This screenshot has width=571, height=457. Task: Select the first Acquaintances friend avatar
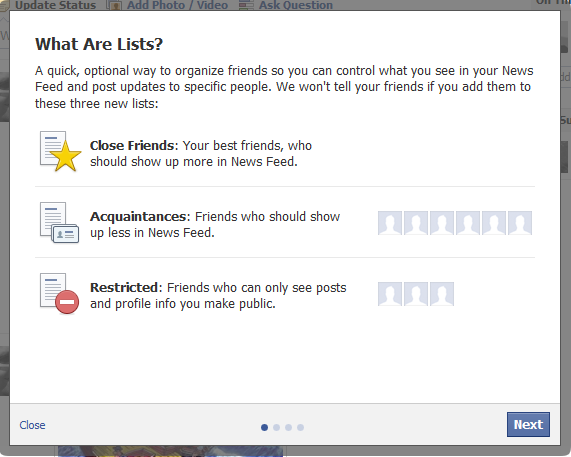pyautogui.click(x=390, y=223)
